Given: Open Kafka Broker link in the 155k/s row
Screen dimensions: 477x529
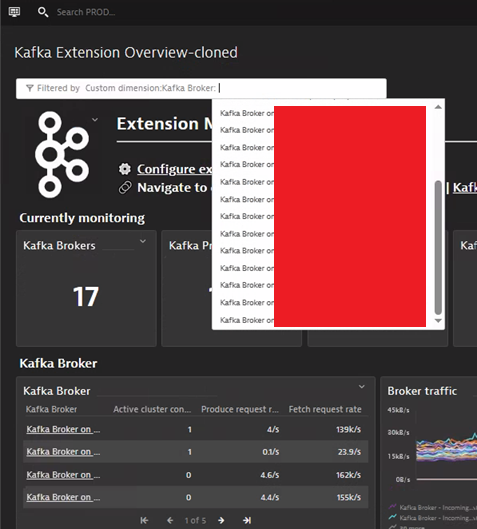Looking at the screenshot, I should click(x=63, y=497).
